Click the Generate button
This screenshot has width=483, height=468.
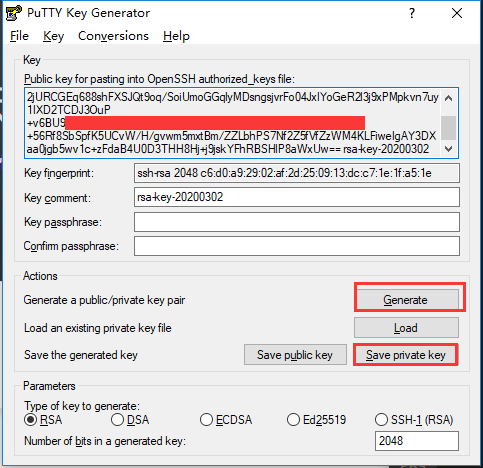click(406, 300)
